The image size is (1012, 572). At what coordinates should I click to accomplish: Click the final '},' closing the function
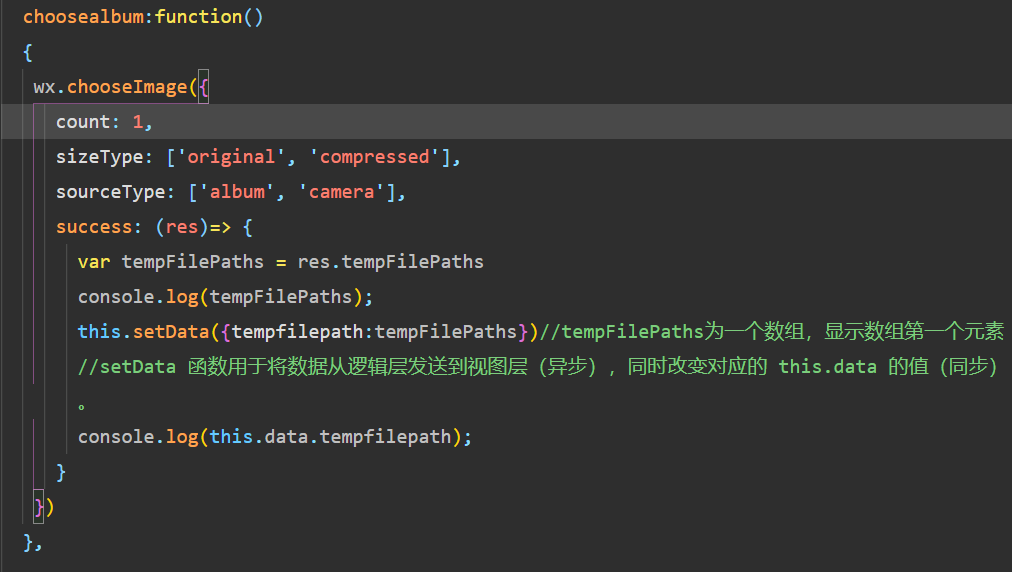click(x=33, y=542)
